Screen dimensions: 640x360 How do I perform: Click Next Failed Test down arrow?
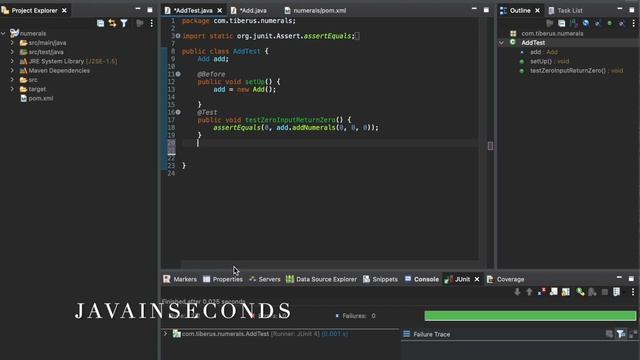517,292
